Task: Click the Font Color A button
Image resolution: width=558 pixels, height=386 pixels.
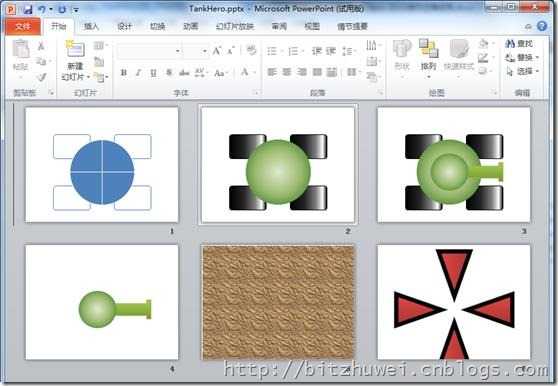Action: pos(245,73)
